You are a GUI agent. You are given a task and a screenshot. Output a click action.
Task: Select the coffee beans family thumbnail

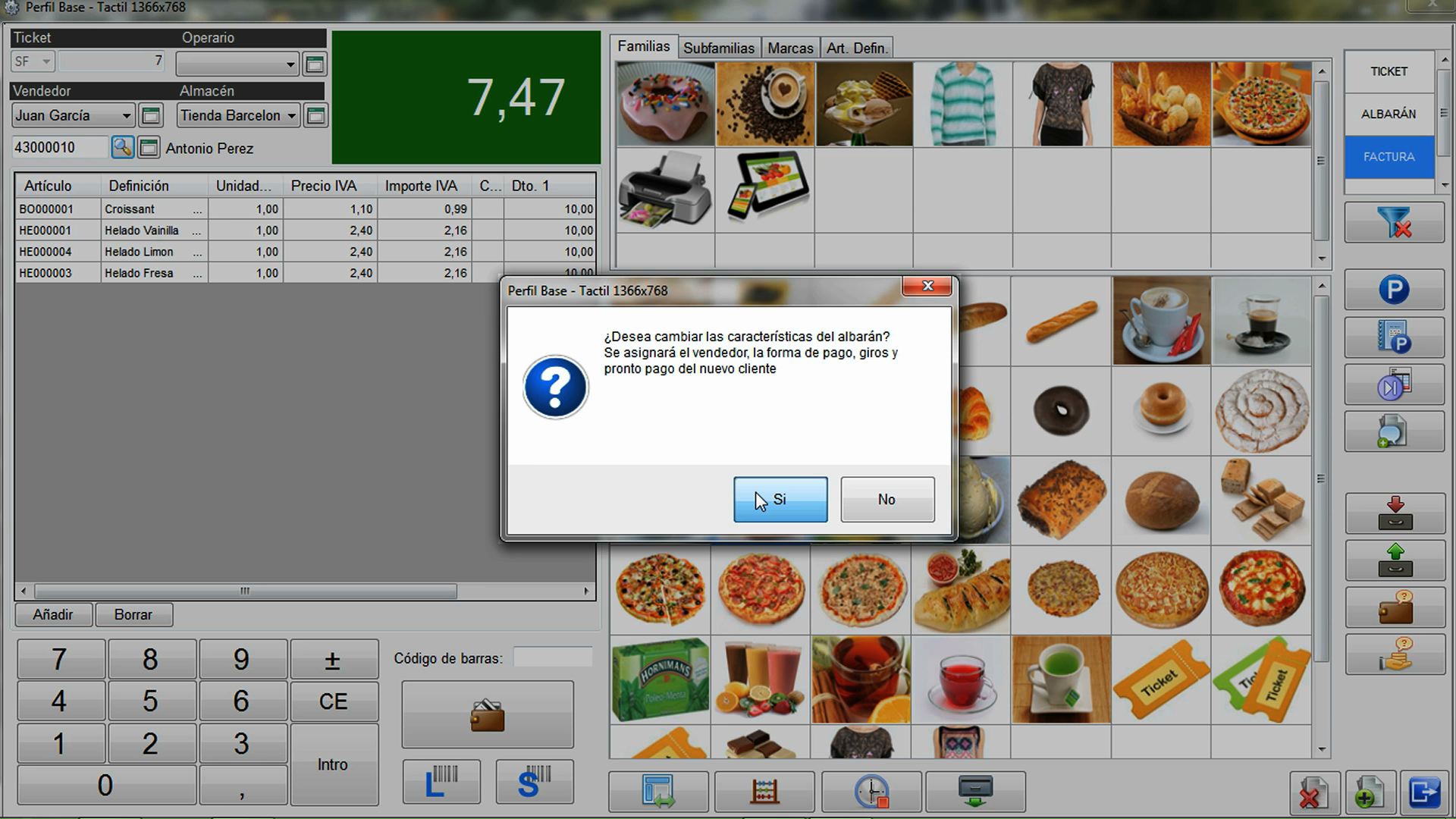pos(764,104)
